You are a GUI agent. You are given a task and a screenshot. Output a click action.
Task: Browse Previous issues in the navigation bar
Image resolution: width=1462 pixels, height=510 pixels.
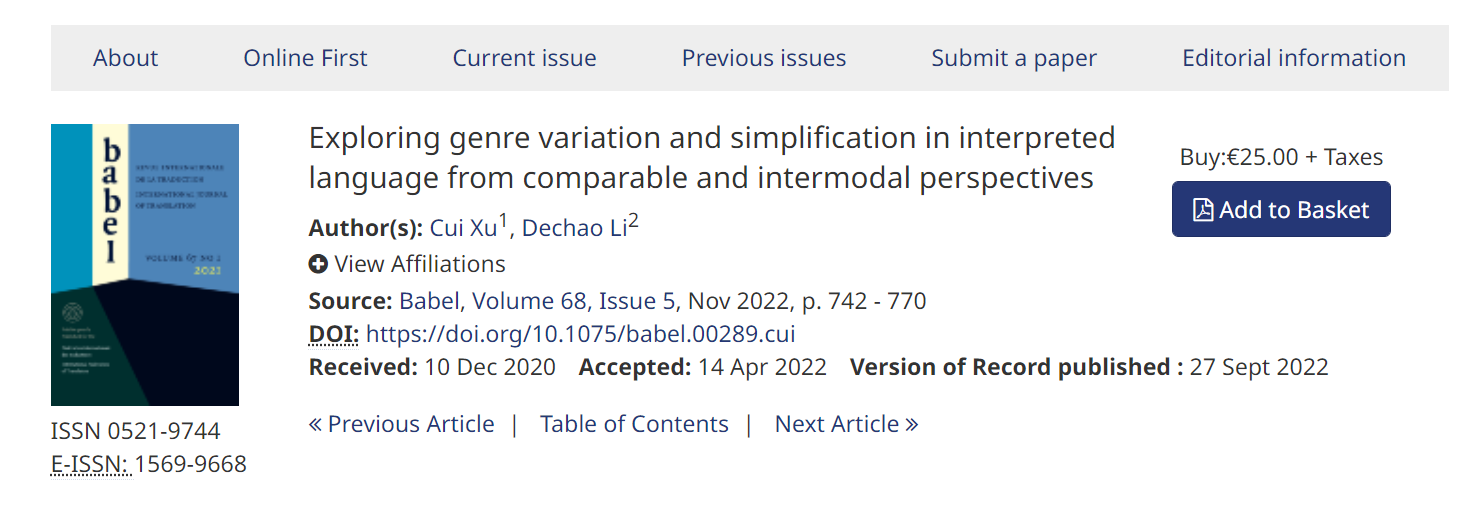pos(763,58)
